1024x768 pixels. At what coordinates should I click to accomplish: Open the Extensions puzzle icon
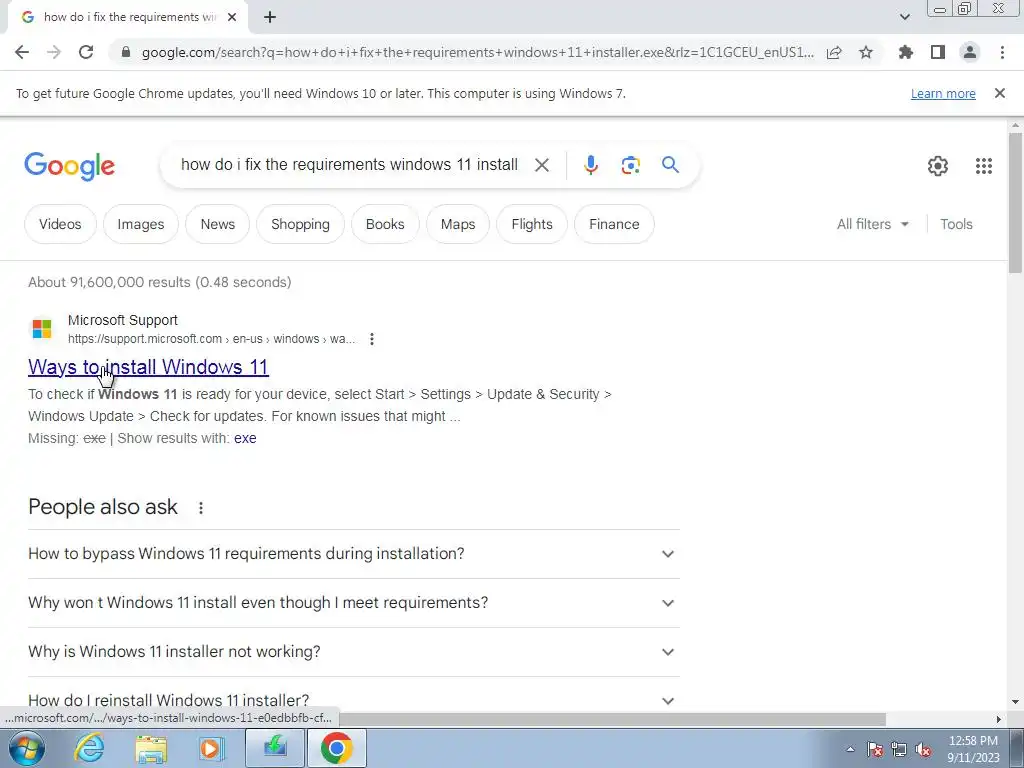(905, 52)
